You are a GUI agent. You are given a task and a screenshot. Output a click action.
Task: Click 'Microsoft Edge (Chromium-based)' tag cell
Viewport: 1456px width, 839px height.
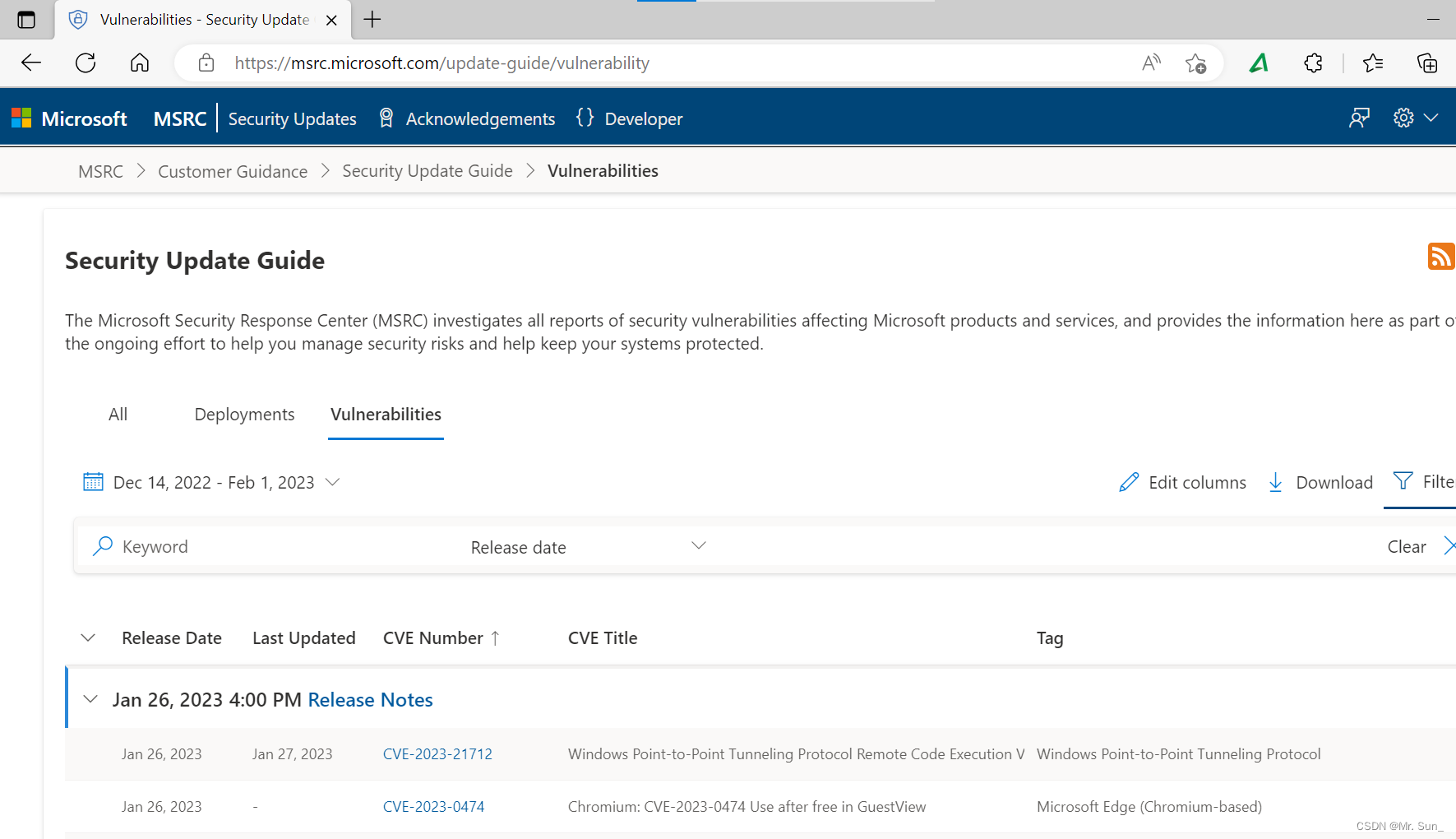[x=1149, y=806]
